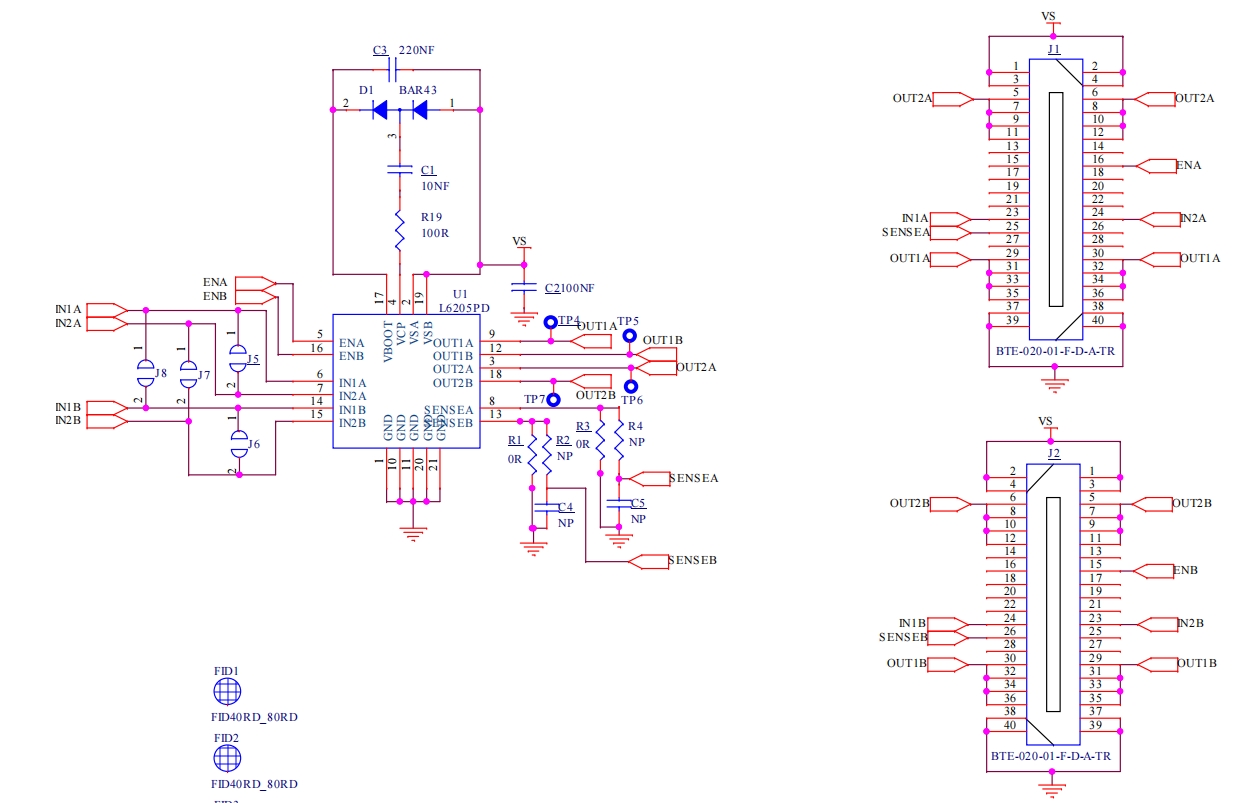Select the R19 100R resistor symbol

tap(399, 230)
